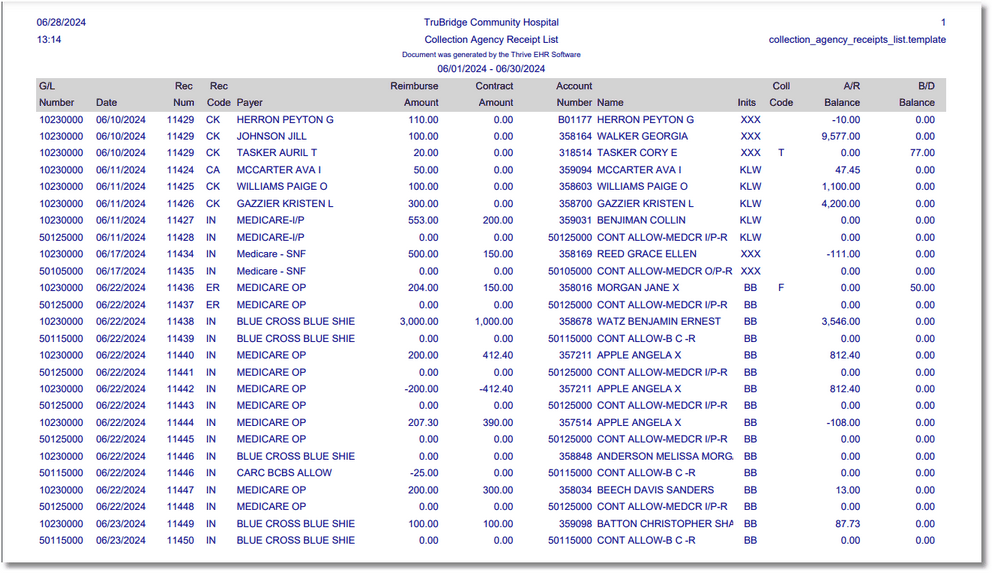Click A/R balance '3,546.00'

click(840, 321)
